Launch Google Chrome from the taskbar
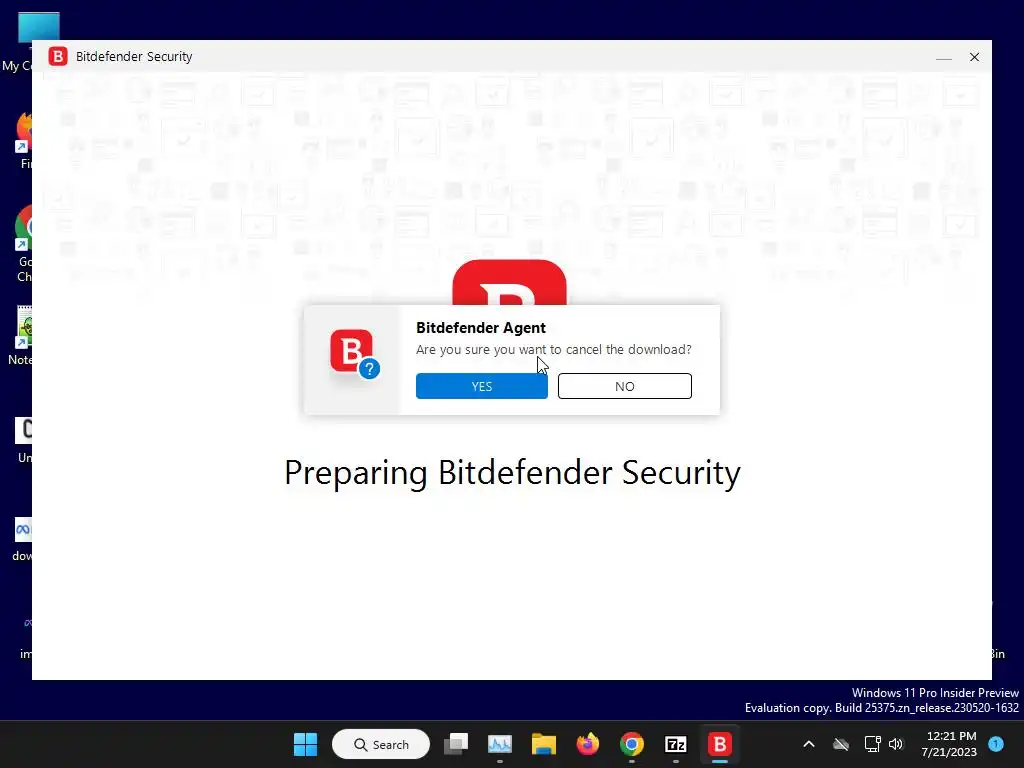Image resolution: width=1024 pixels, height=768 pixels. [632, 744]
